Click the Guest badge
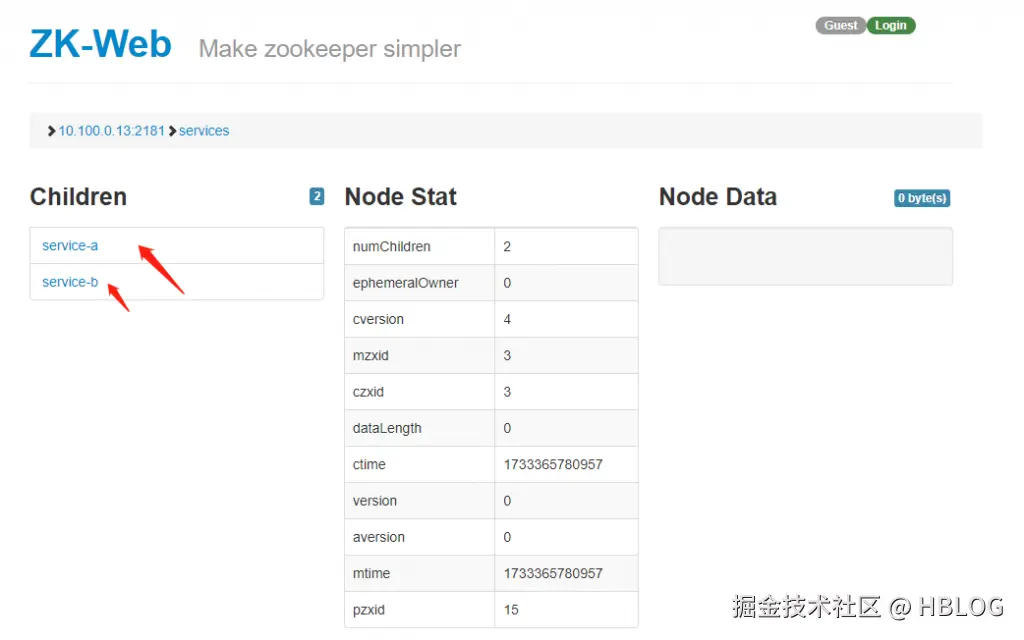 tap(840, 26)
